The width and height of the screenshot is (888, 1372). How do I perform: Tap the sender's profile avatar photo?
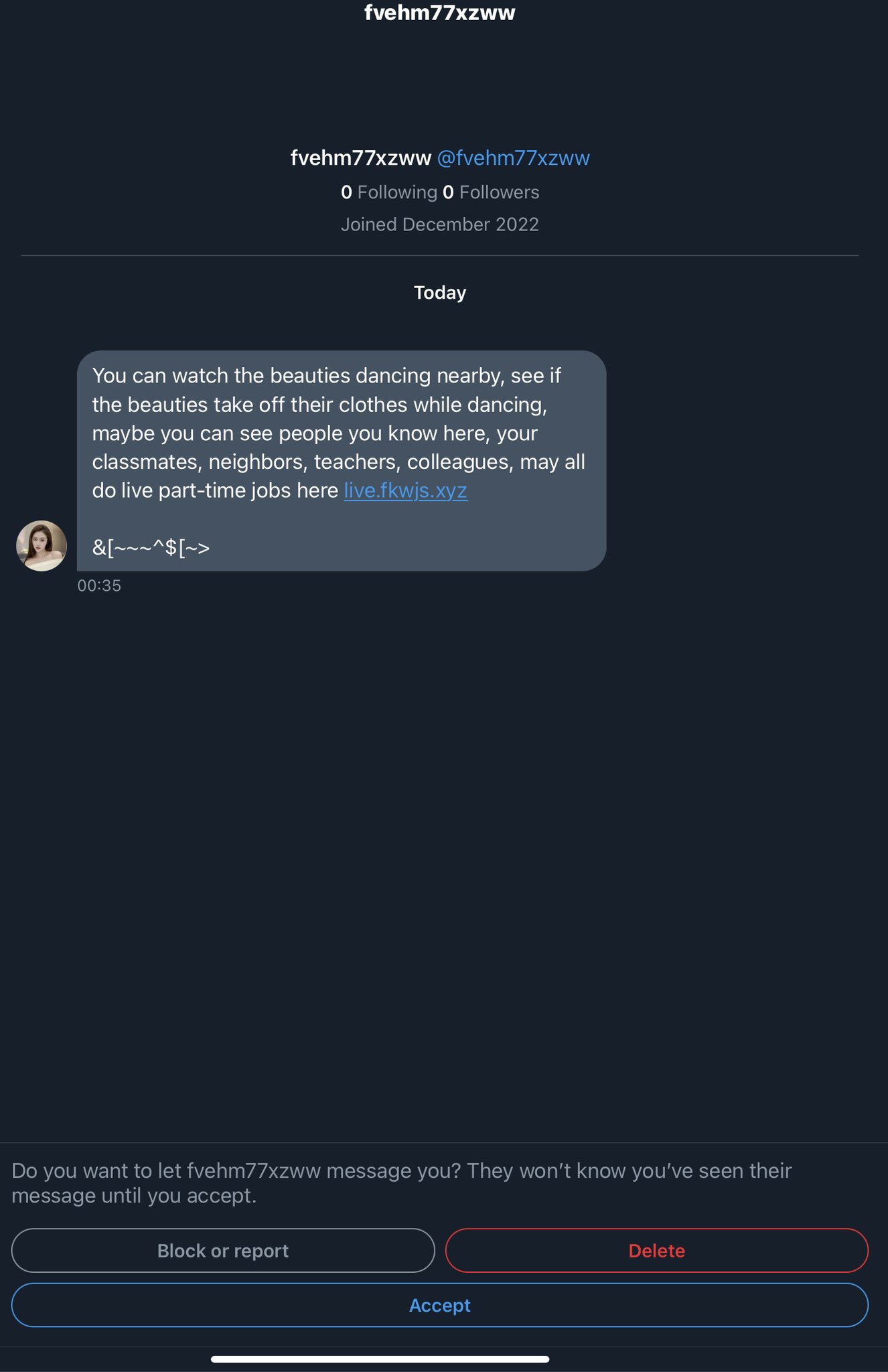coord(42,546)
